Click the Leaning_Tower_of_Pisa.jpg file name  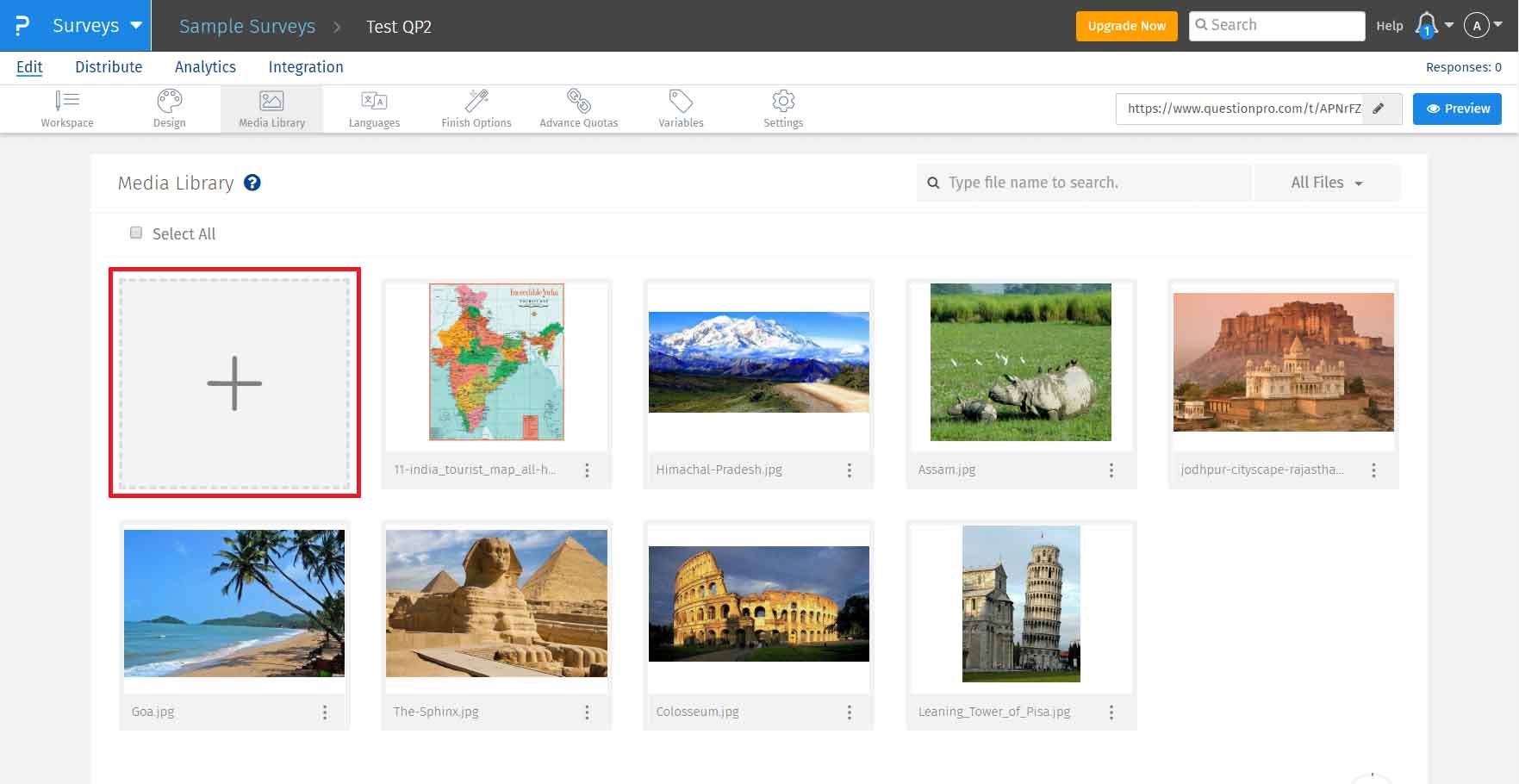pos(993,712)
